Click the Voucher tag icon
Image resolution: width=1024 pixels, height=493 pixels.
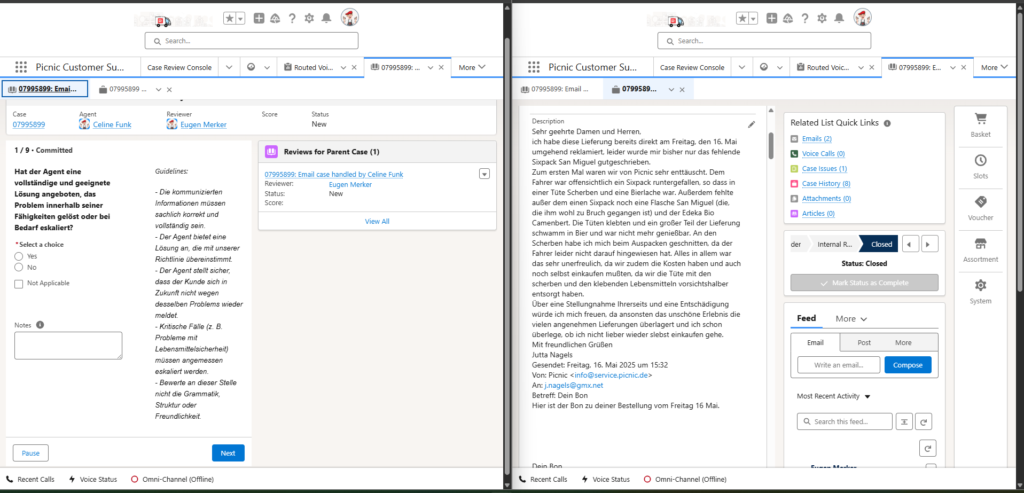pos(980,206)
